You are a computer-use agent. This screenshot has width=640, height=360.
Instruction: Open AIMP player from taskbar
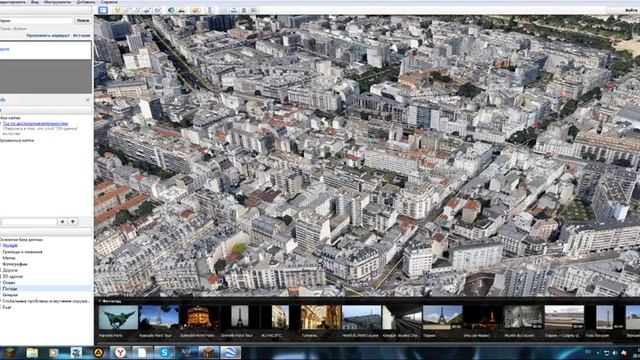point(98,352)
